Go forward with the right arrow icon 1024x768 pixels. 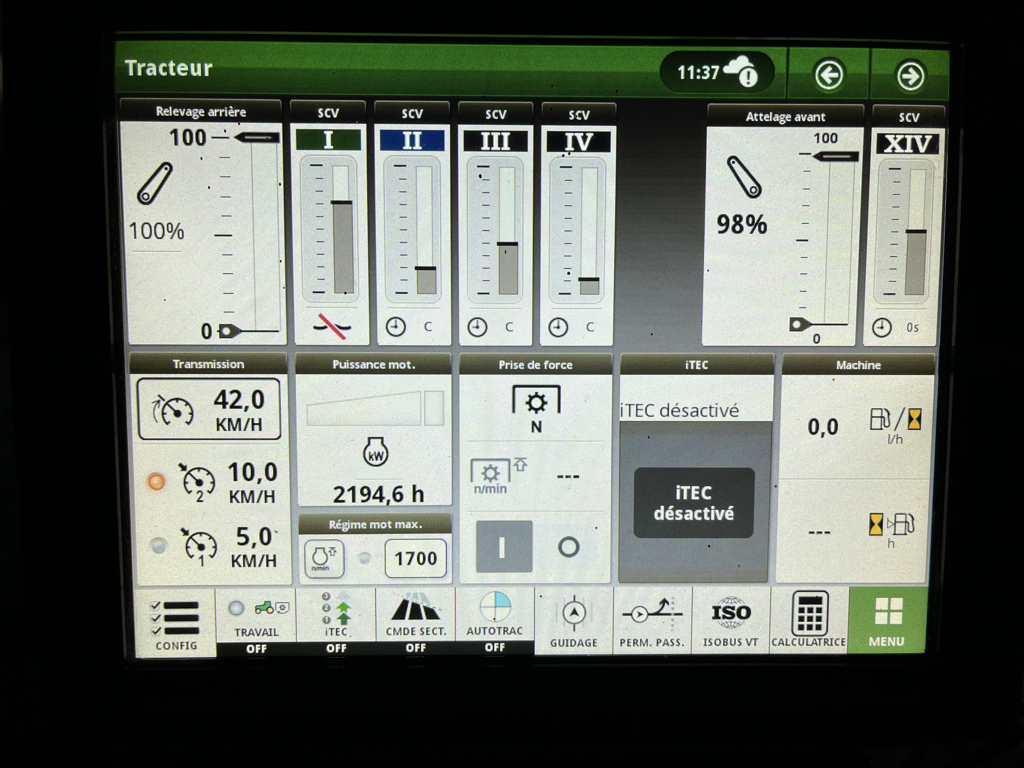tap(909, 75)
